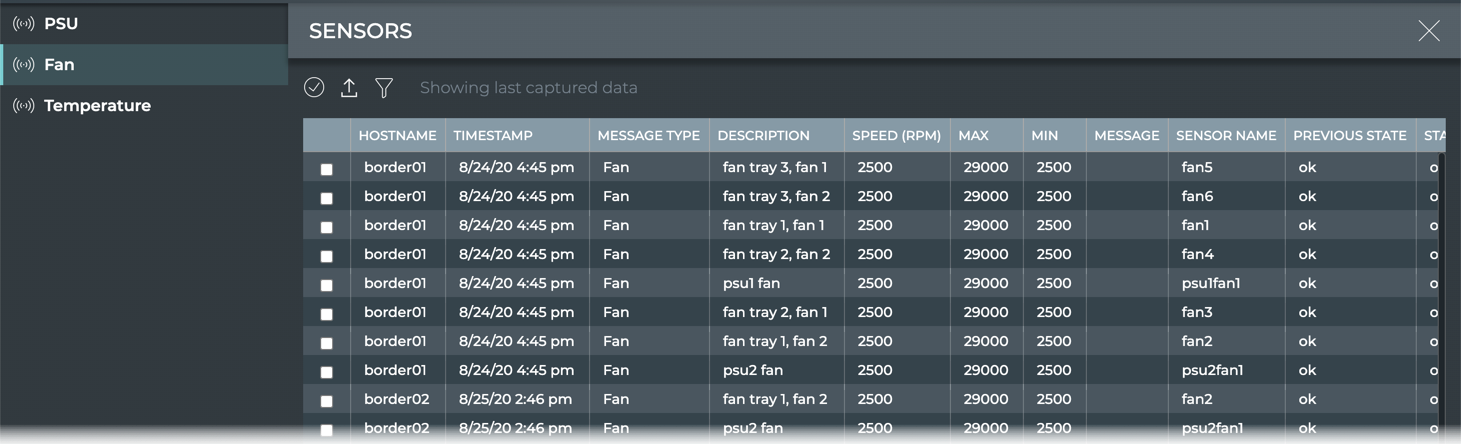Check the box for fan tray 3, fan 1
This screenshot has height=444, width=1461.
pyautogui.click(x=326, y=169)
